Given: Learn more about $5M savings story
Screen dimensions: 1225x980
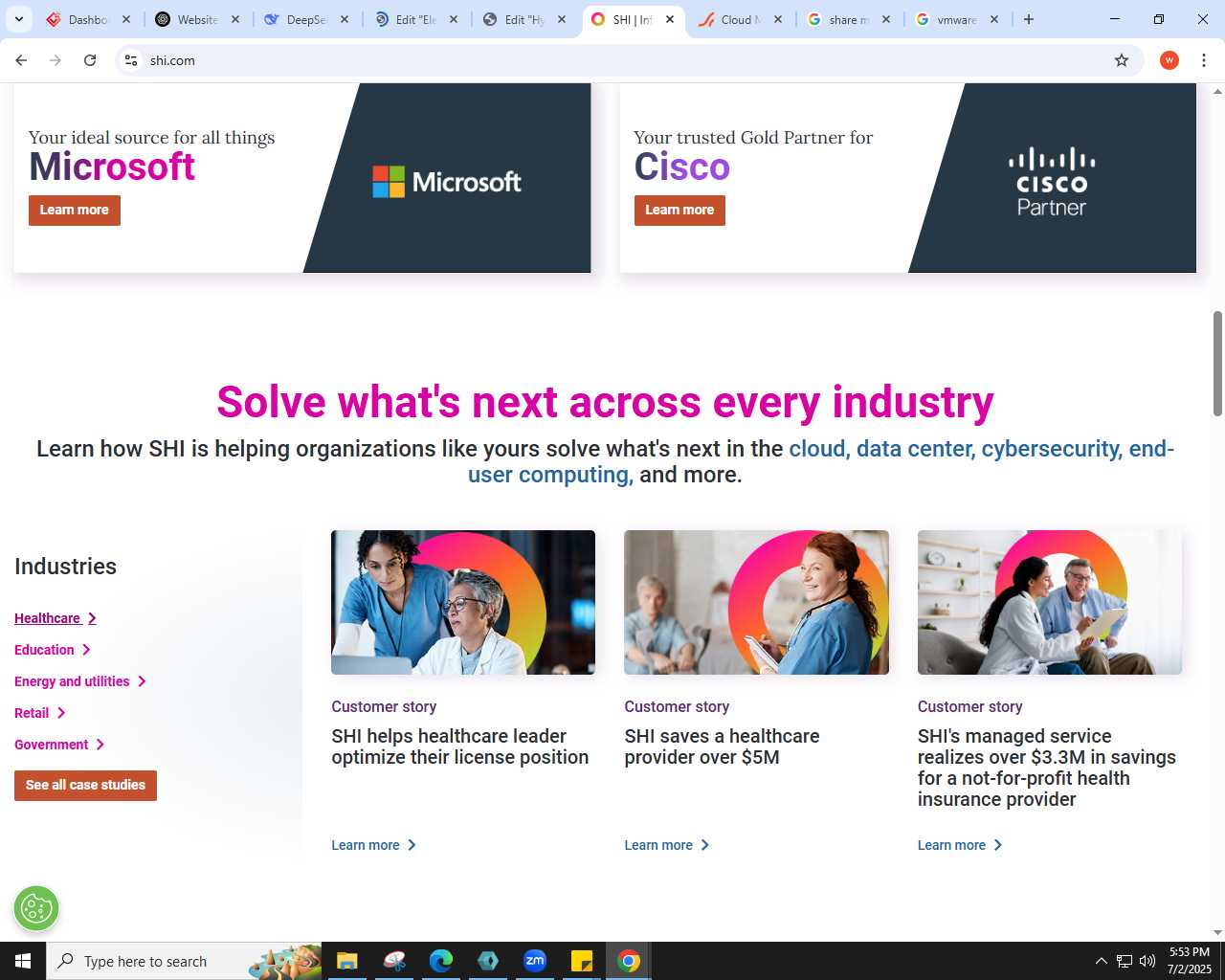Looking at the screenshot, I should pos(667,845).
